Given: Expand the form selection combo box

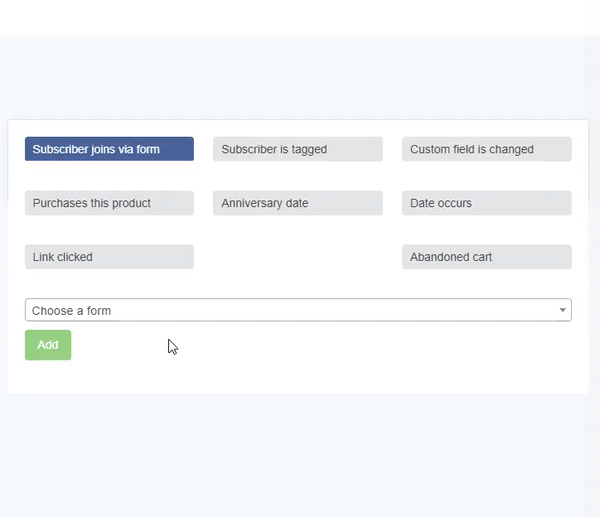Looking at the screenshot, I should 298,310.
